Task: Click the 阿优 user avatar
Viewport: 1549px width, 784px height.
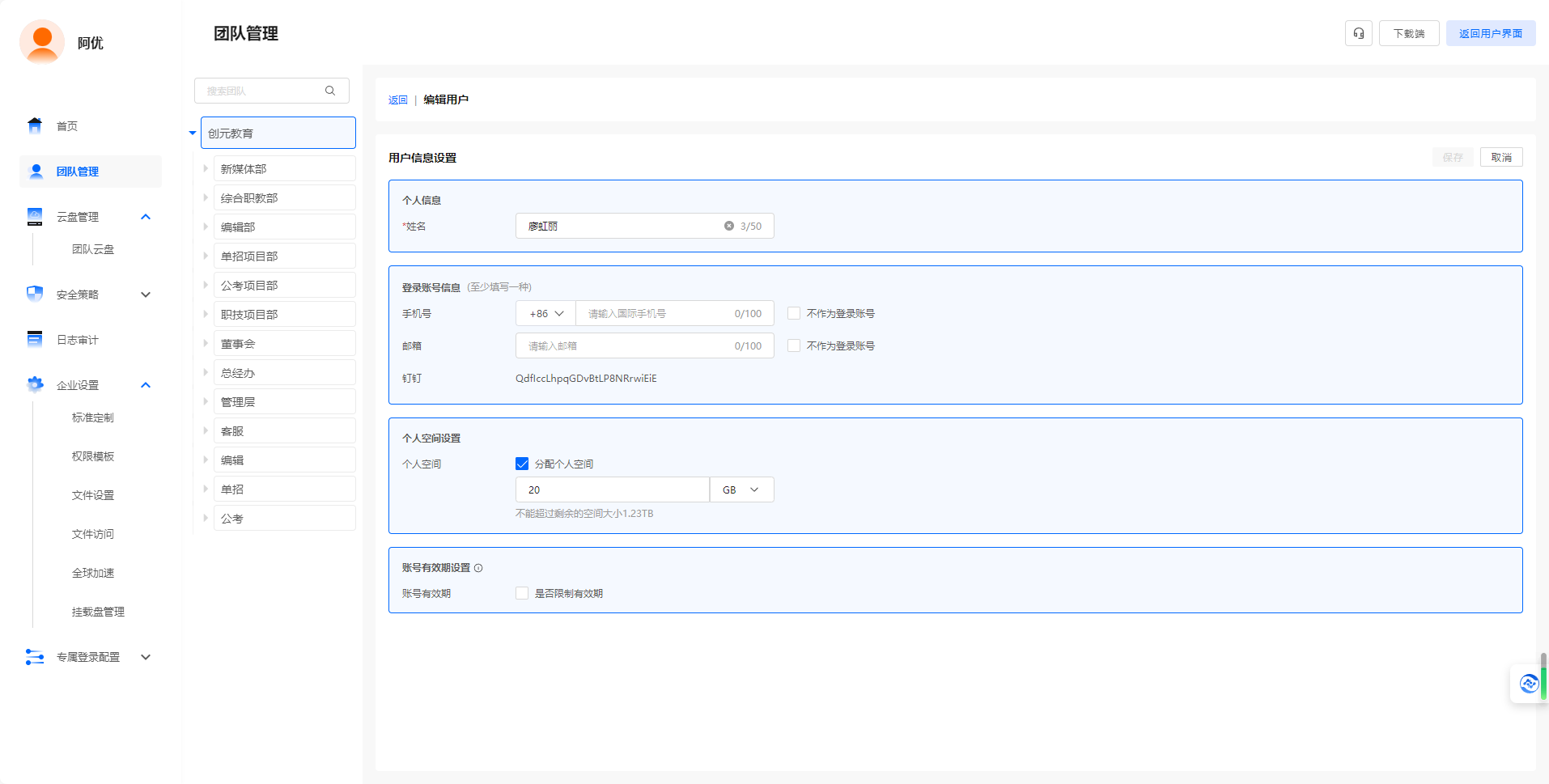Action: 42,42
